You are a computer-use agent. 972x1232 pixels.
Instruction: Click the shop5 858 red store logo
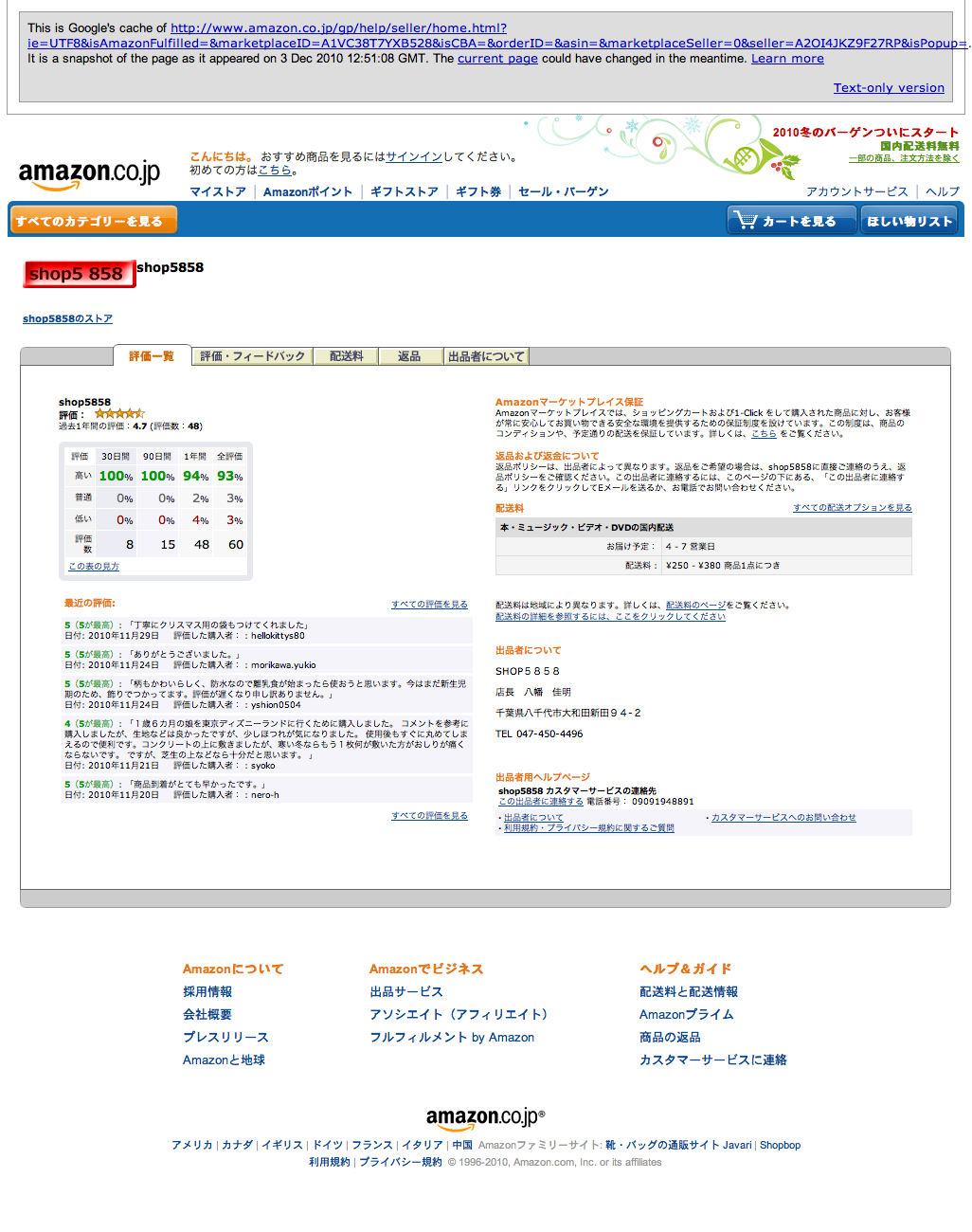click(x=79, y=274)
